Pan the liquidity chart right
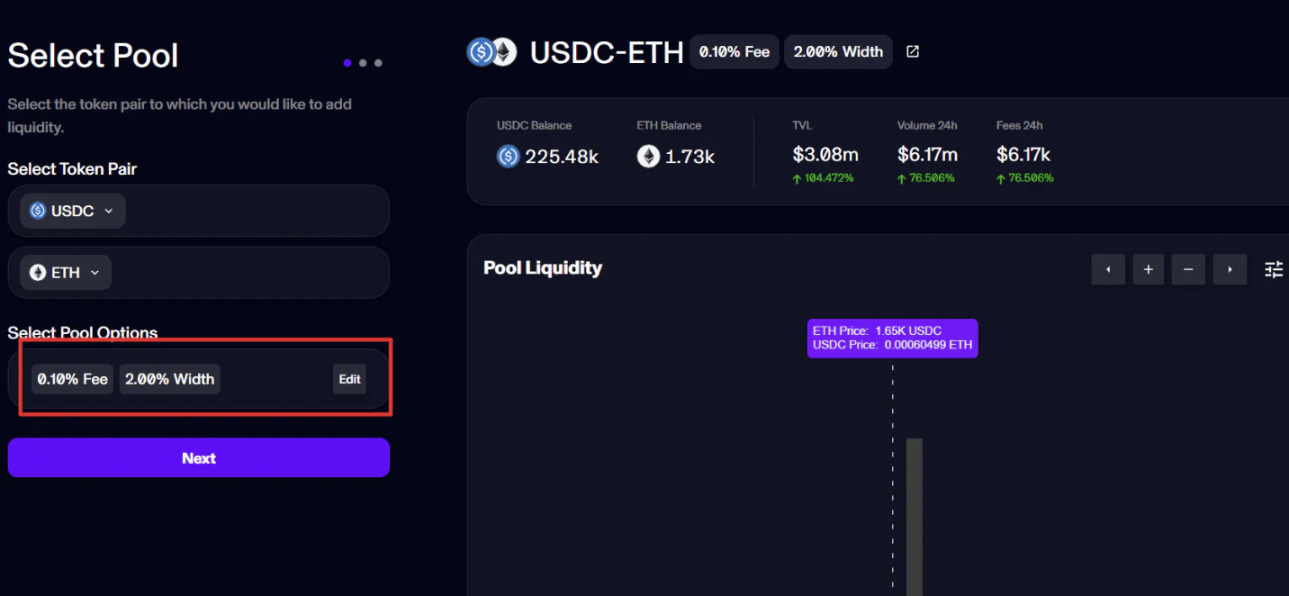 (x=1229, y=269)
